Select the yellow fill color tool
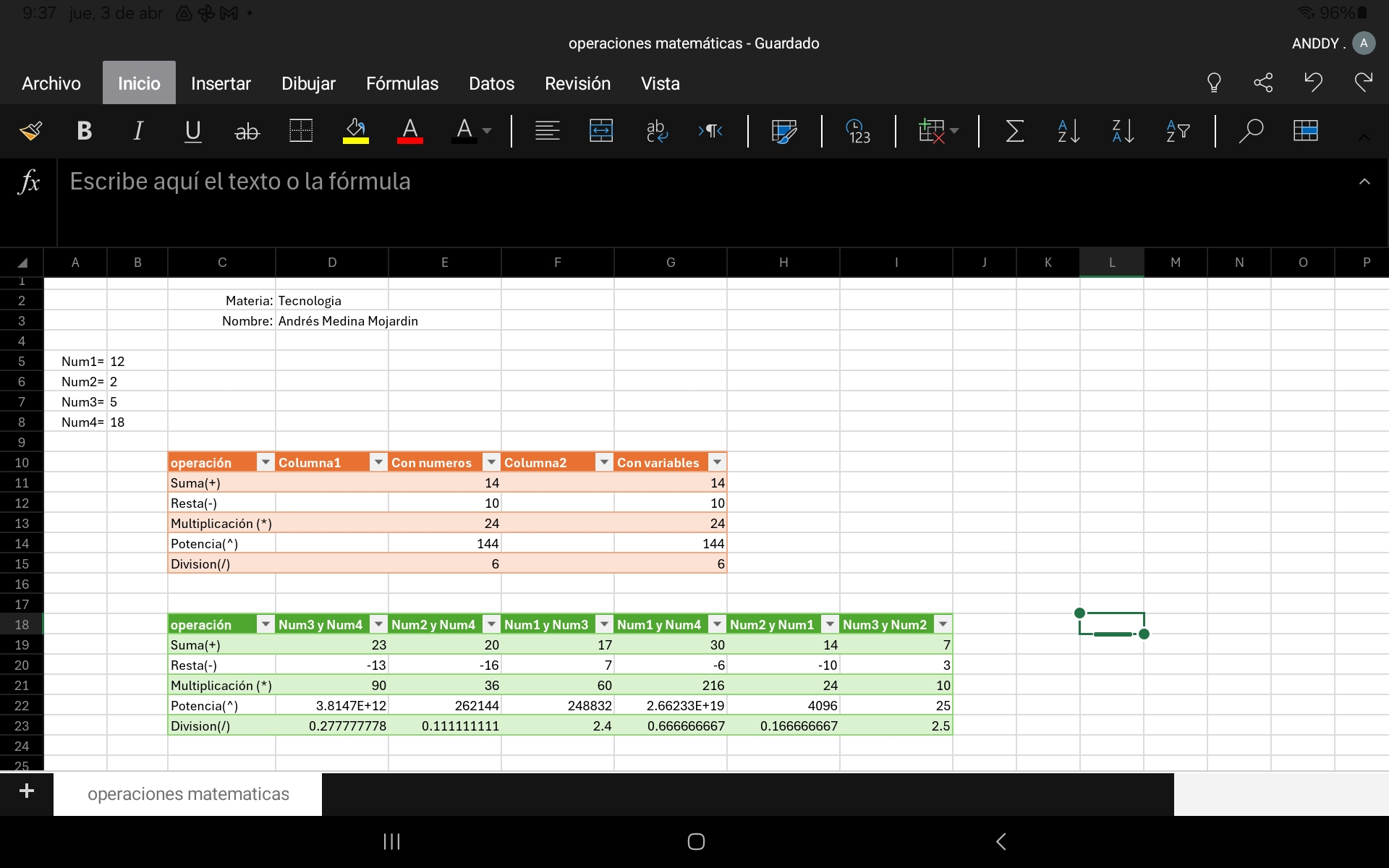The height and width of the screenshot is (868, 1389). pyautogui.click(x=355, y=131)
